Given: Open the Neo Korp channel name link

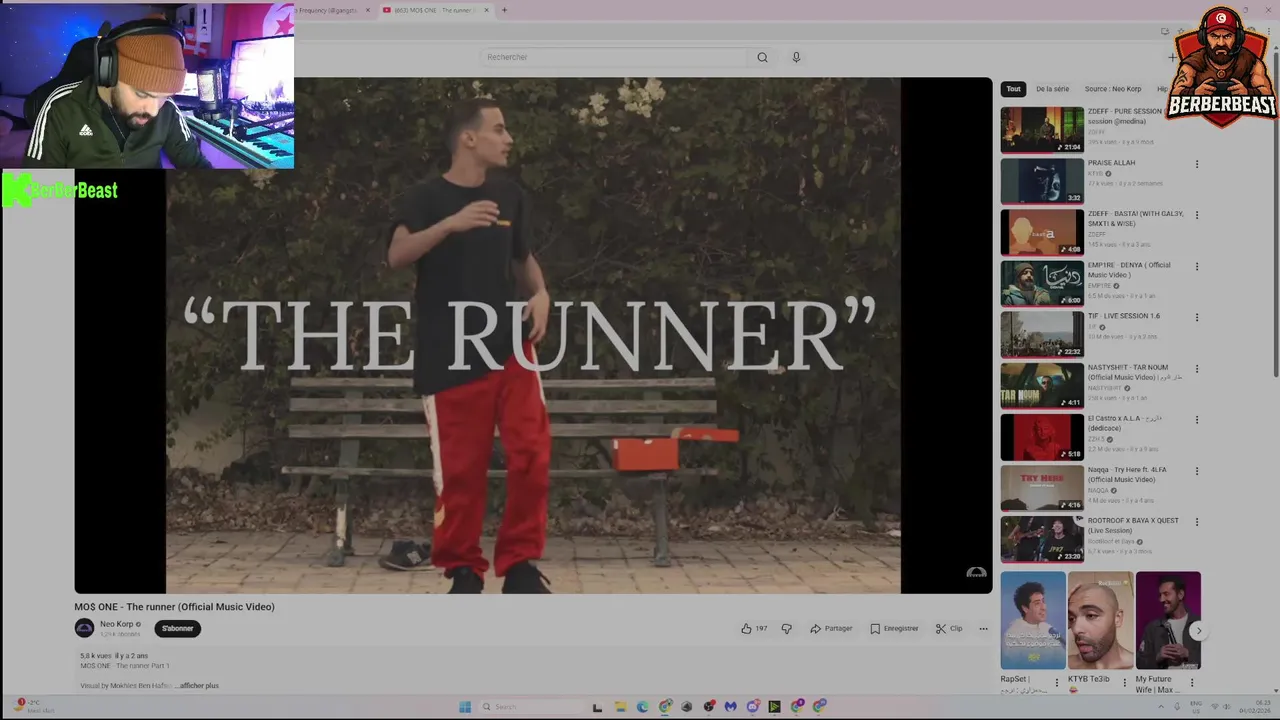Looking at the screenshot, I should (x=116, y=624).
